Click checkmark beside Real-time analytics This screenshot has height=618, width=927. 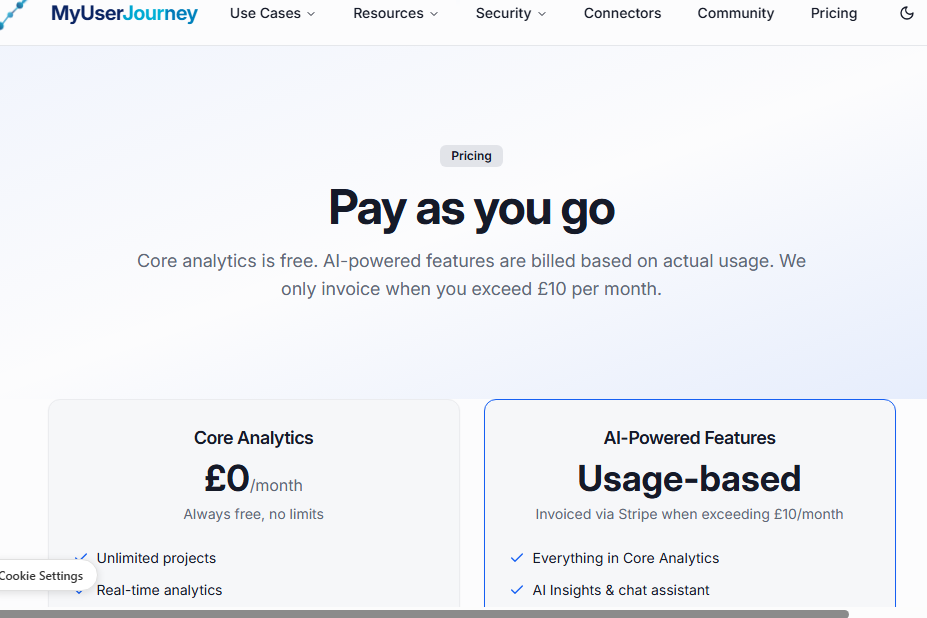pos(81,590)
